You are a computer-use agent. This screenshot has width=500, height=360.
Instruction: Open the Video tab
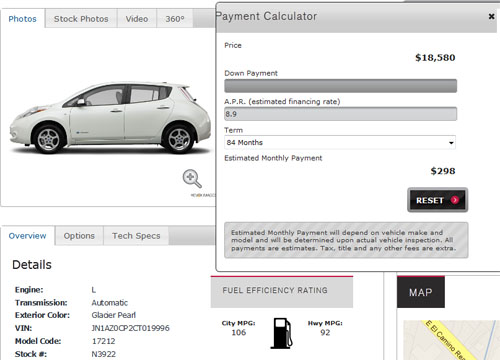pos(137,19)
